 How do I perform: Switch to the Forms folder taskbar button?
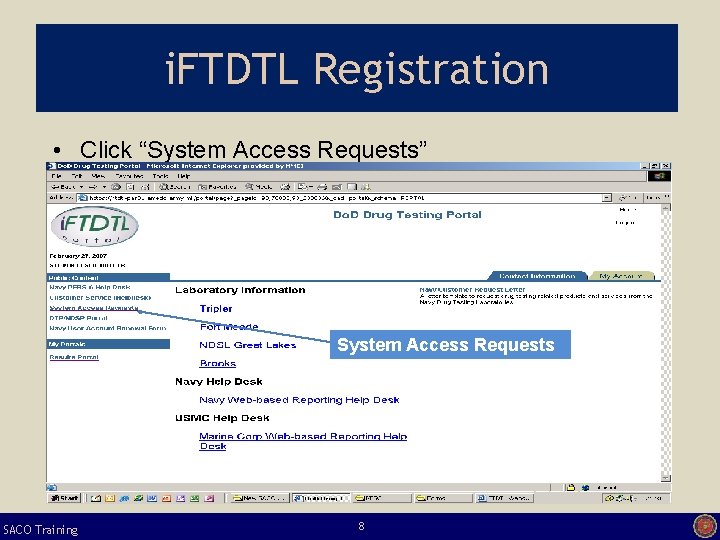(x=444, y=498)
